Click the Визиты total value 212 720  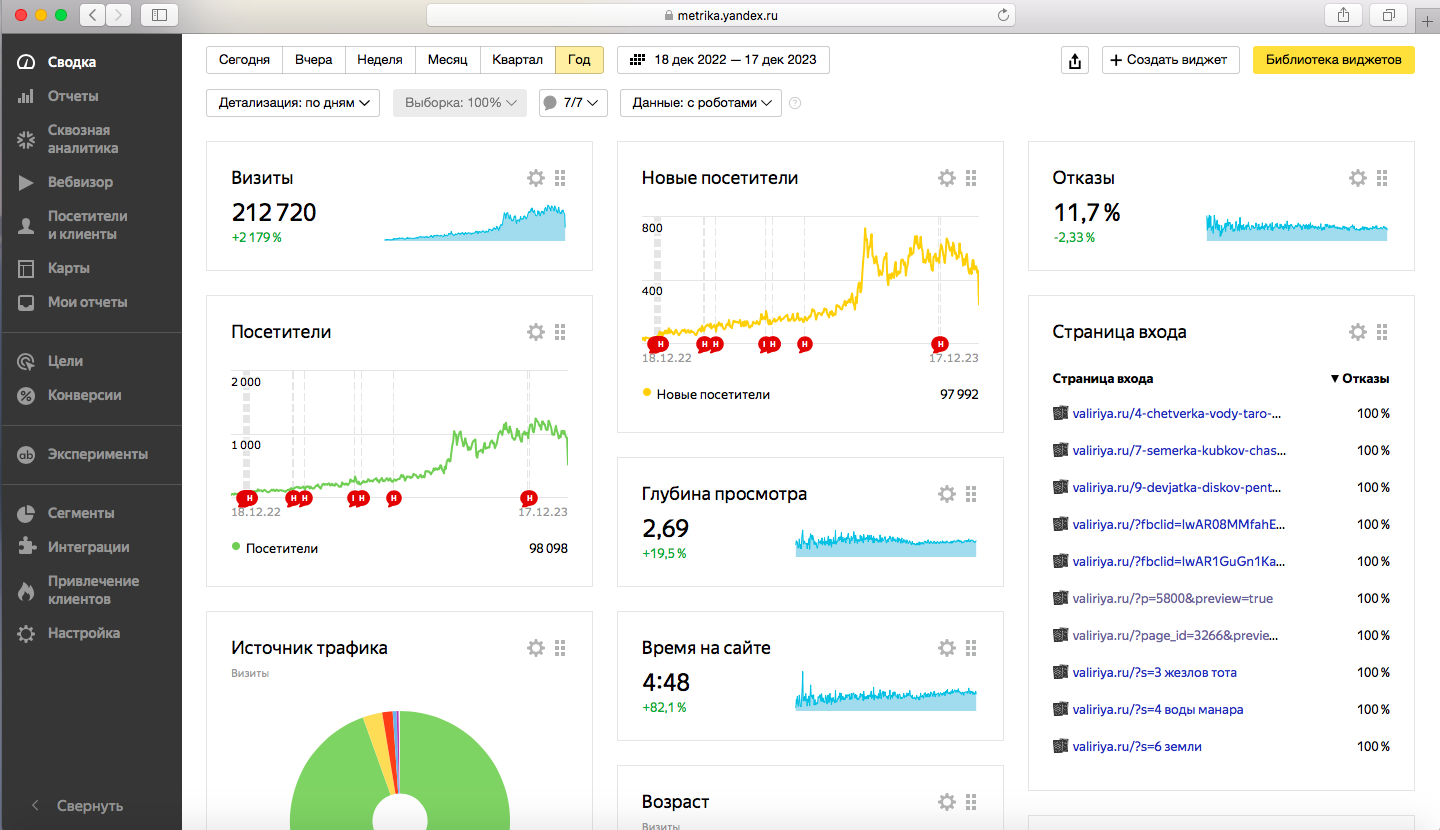[274, 212]
